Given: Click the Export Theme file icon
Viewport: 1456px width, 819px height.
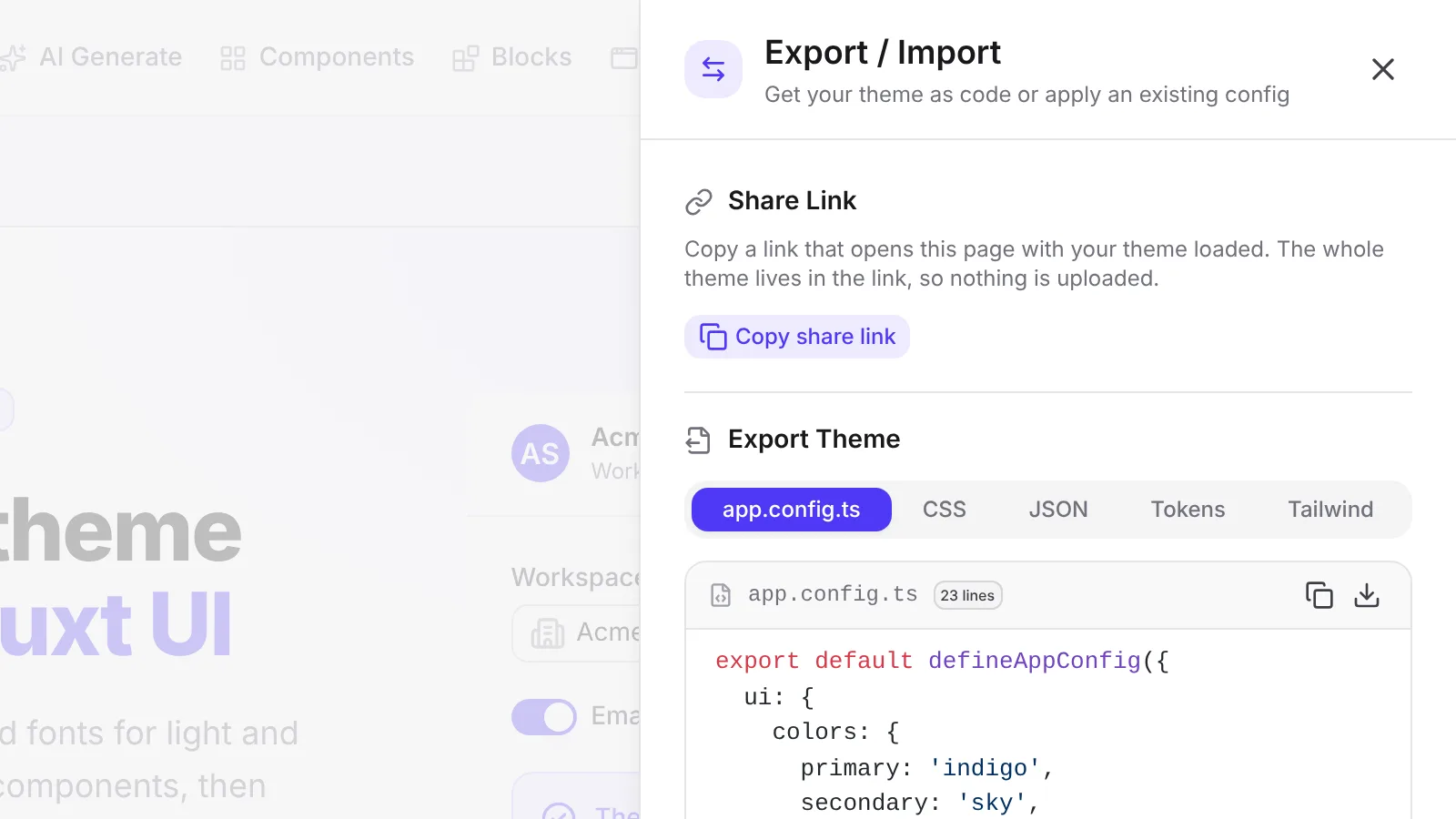Looking at the screenshot, I should [698, 440].
